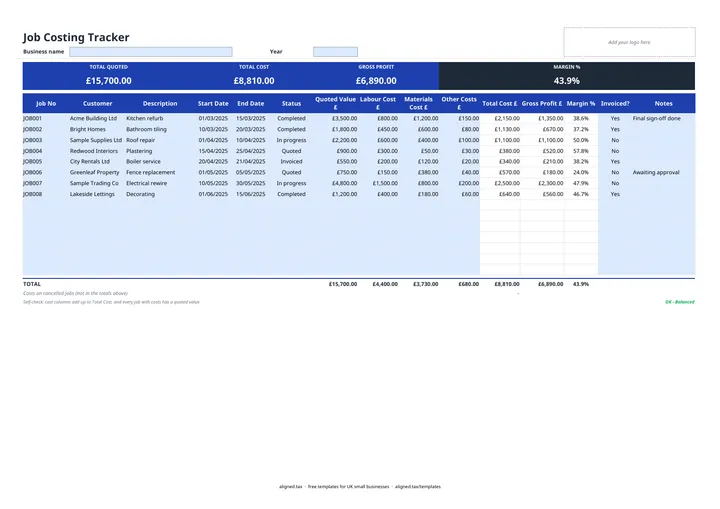Screen dimensions: 720x509
Task: Select the Total Quoted £15,700.00 summary value
Action: (x=108, y=81)
